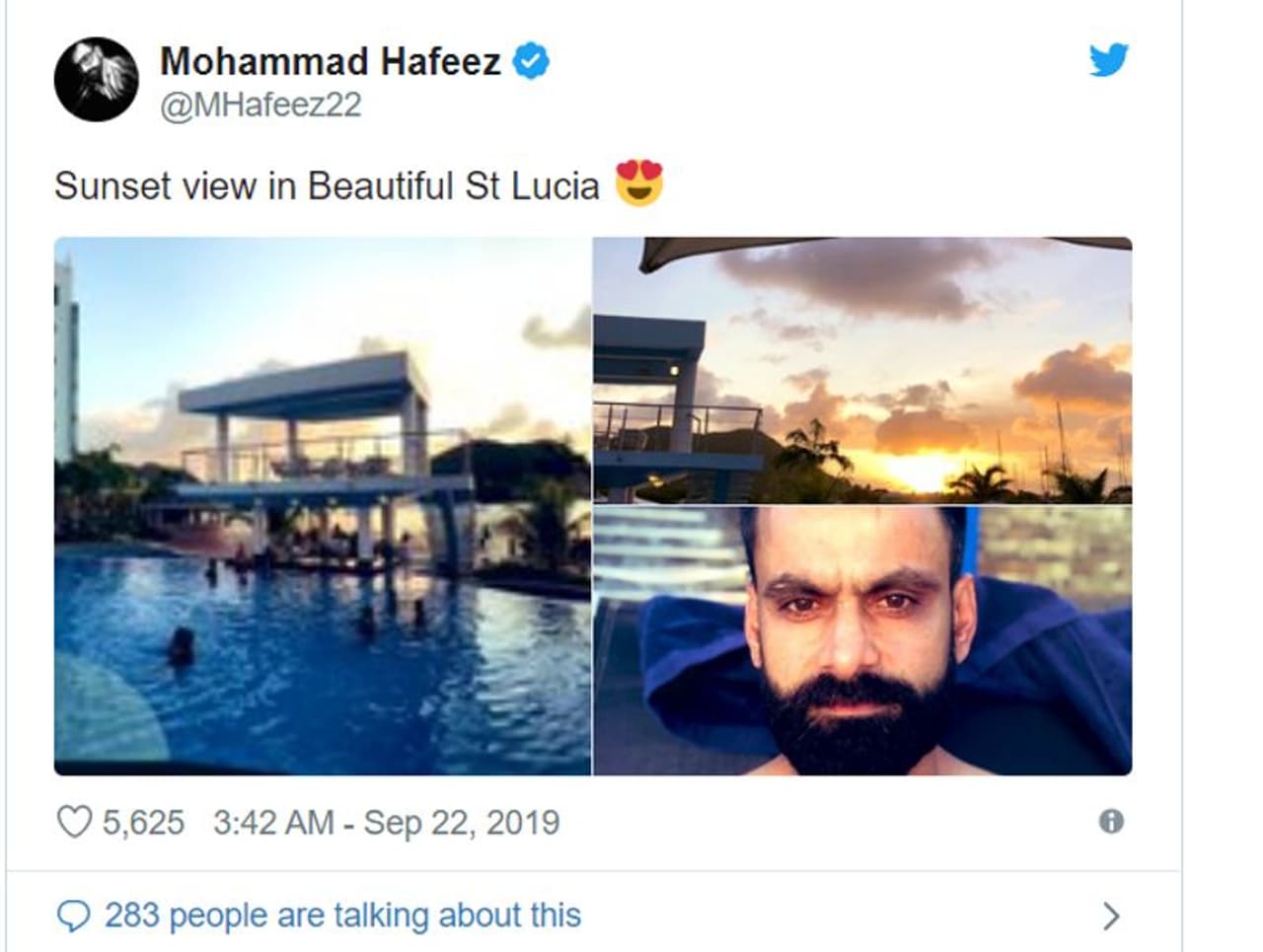Open the sunset sky photo
Viewport: 1263px width, 952px height.
click(x=861, y=370)
